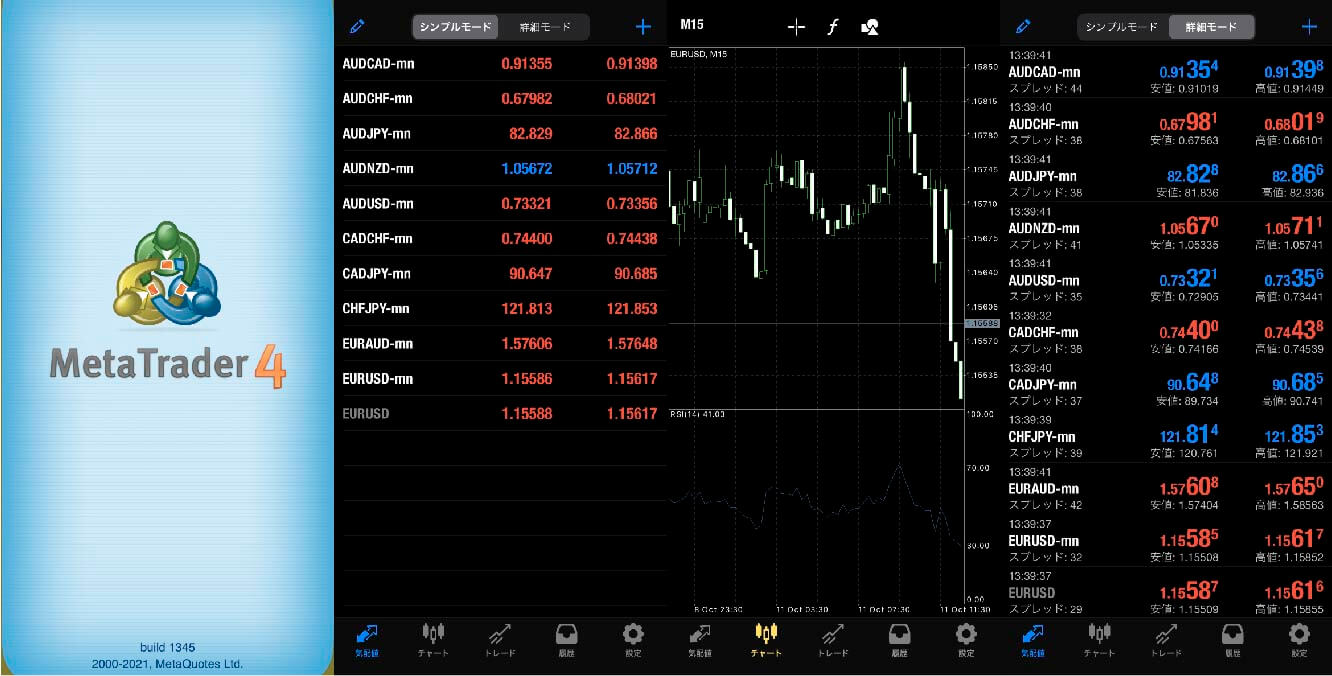Select AUDUSD-mn row in detailed mode list
The width and height of the screenshot is (1332, 676).
coord(1166,280)
